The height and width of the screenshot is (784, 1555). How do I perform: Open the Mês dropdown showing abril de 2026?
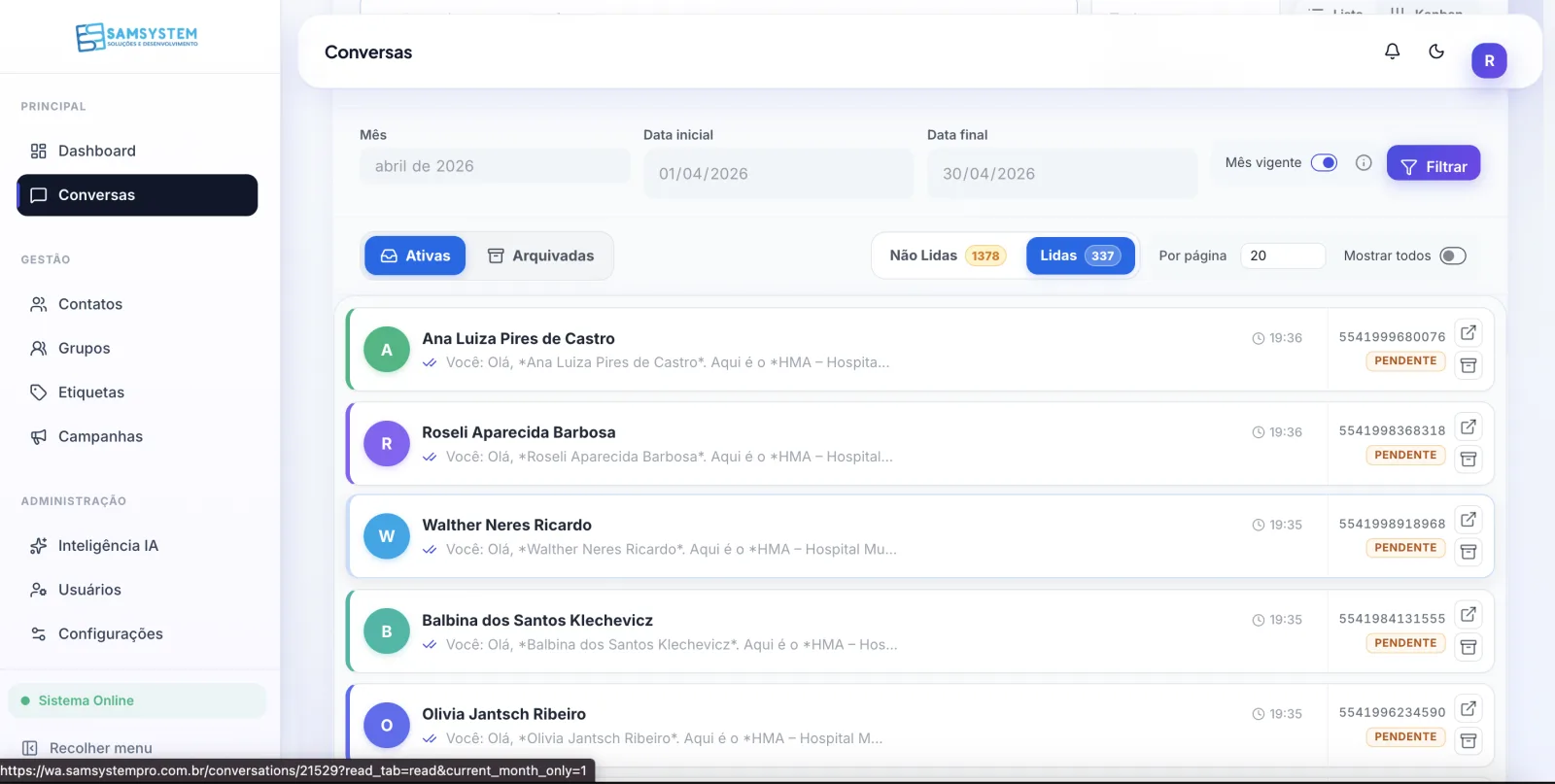495,166
